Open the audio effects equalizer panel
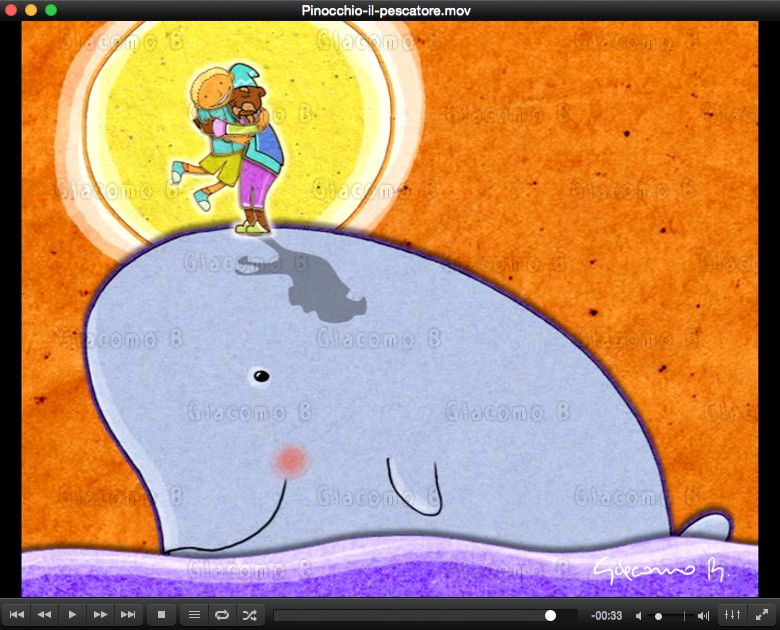 pos(733,615)
